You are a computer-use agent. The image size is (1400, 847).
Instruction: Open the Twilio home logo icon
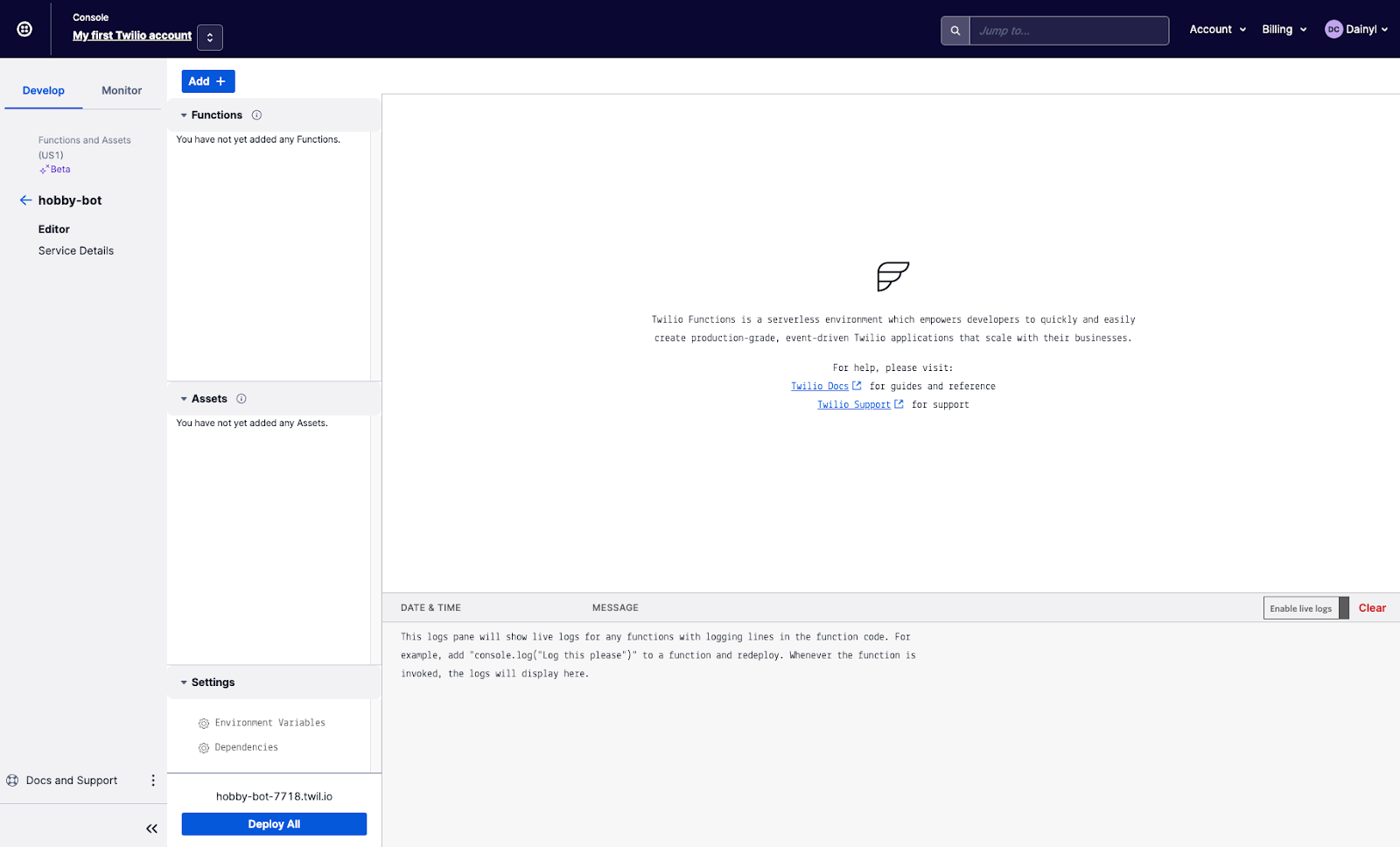click(24, 29)
